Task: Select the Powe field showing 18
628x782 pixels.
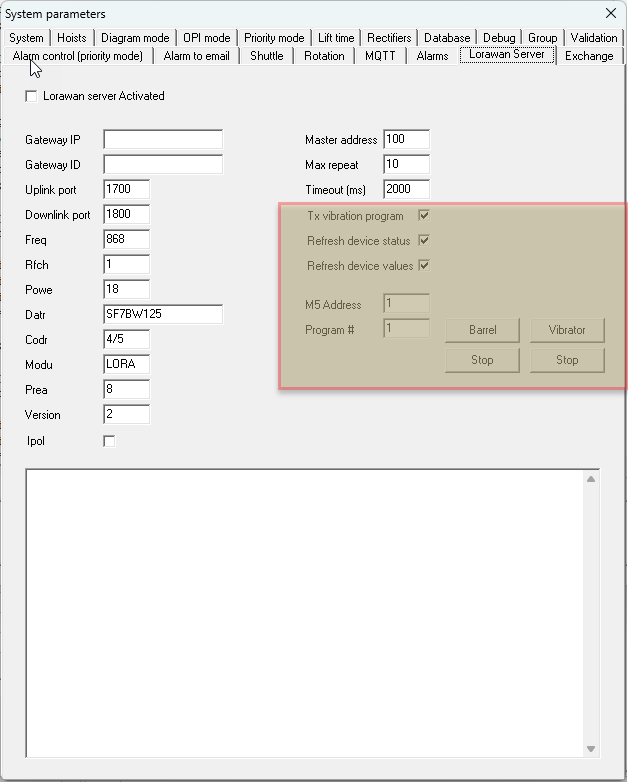Action: (127, 289)
